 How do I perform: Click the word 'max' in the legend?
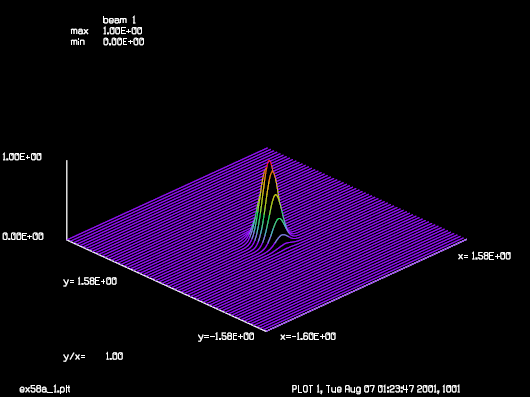tap(79, 31)
